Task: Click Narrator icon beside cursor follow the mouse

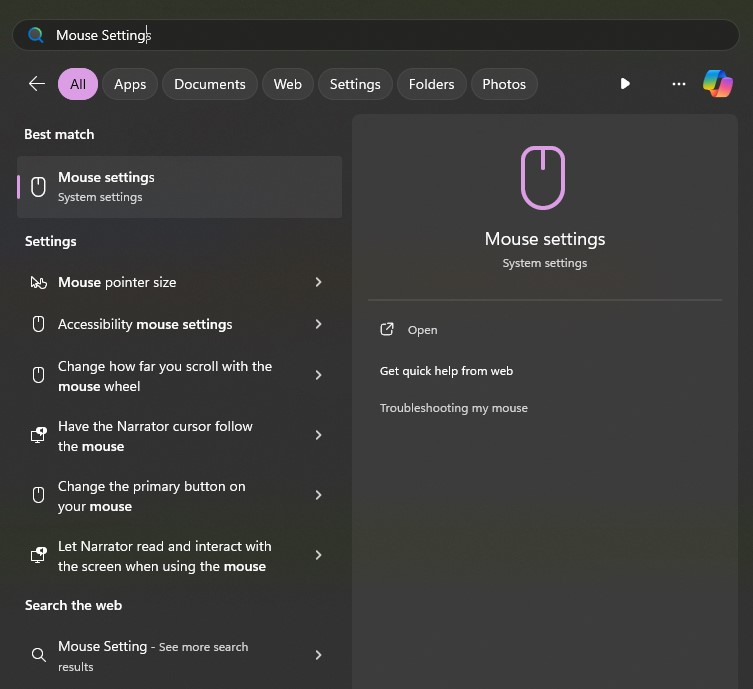Action: (38, 435)
